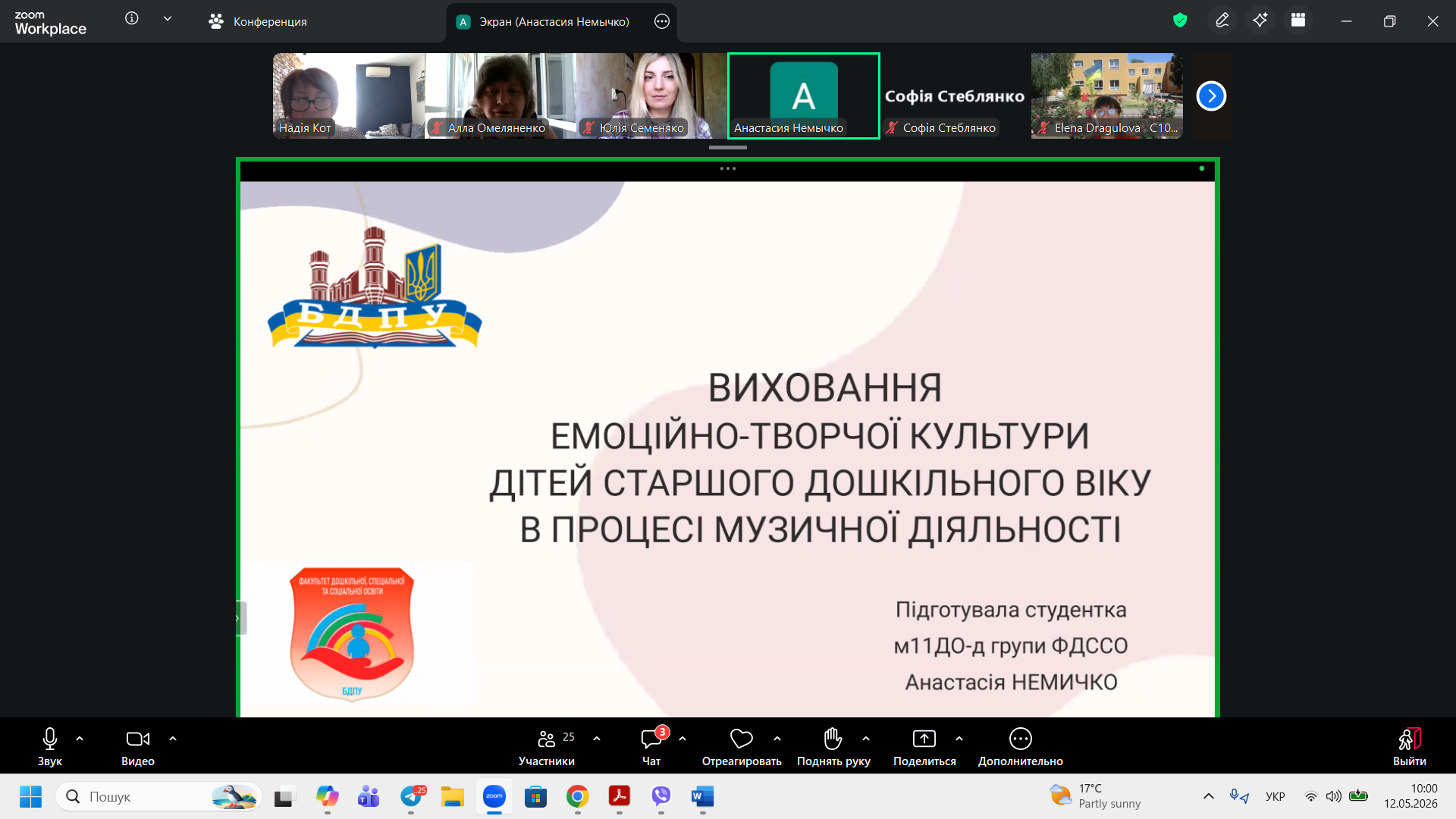
Task: Open the Chat panel with unread messages
Action: coord(651,745)
